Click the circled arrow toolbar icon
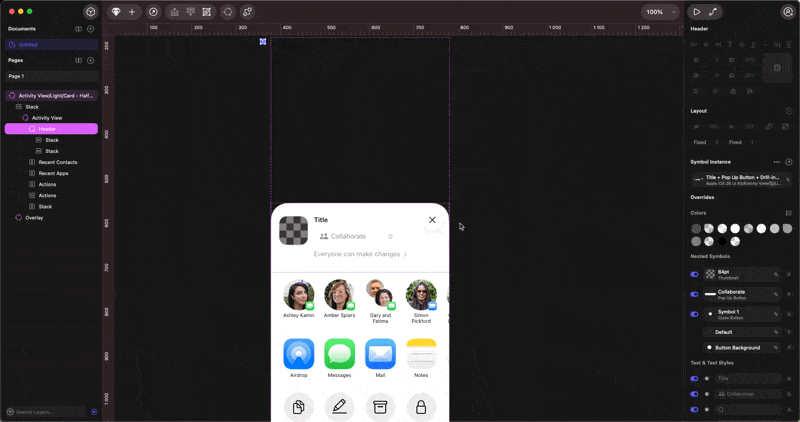The image size is (800, 422). pos(153,12)
